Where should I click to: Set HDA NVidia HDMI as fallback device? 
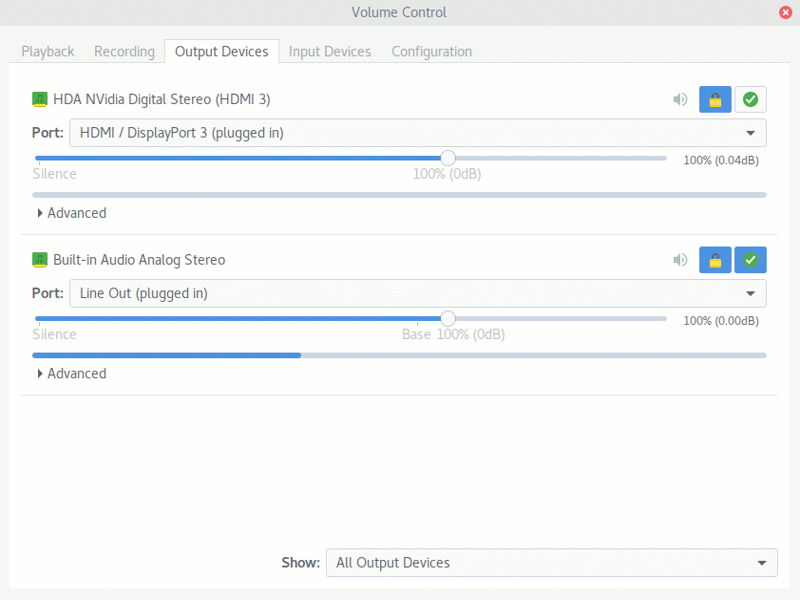(750, 99)
